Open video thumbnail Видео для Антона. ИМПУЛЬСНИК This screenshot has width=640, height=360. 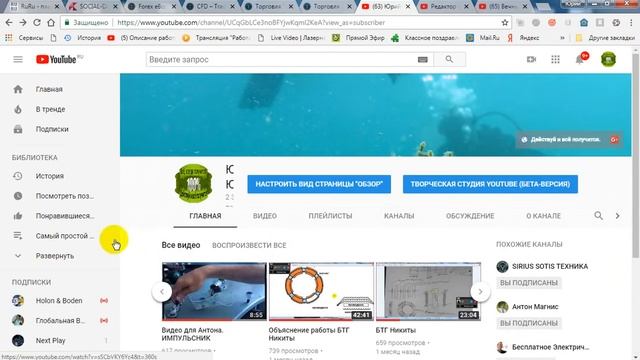pyautogui.click(x=214, y=291)
